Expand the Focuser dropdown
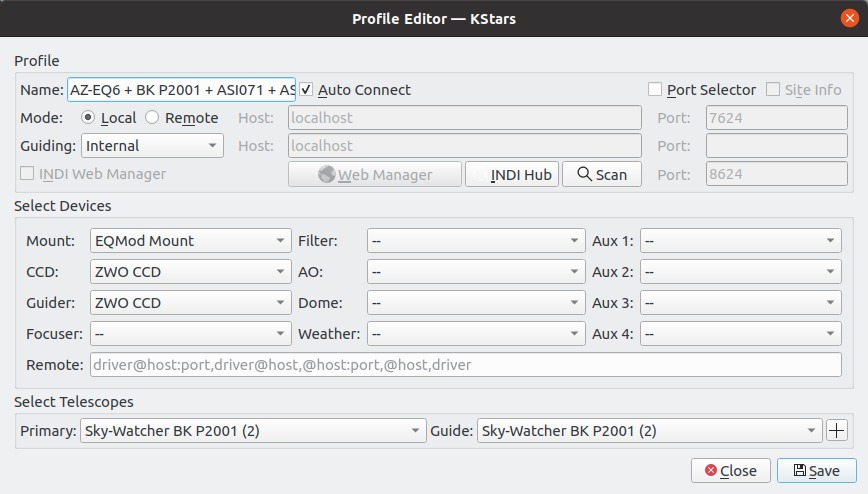This screenshot has height=494, width=868. click(x=190, y=334)
